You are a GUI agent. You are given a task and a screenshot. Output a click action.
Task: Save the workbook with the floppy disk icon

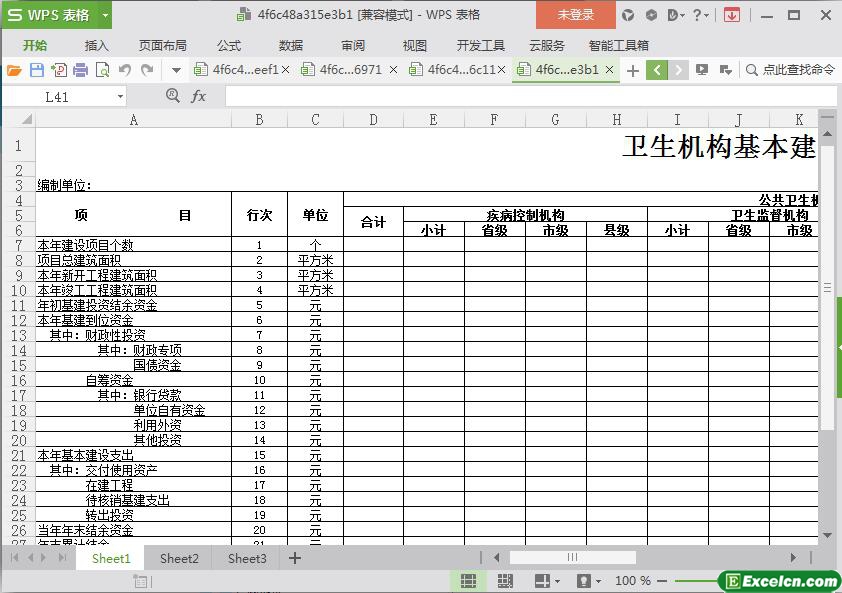pyautogui.click(x=37, y=70)
